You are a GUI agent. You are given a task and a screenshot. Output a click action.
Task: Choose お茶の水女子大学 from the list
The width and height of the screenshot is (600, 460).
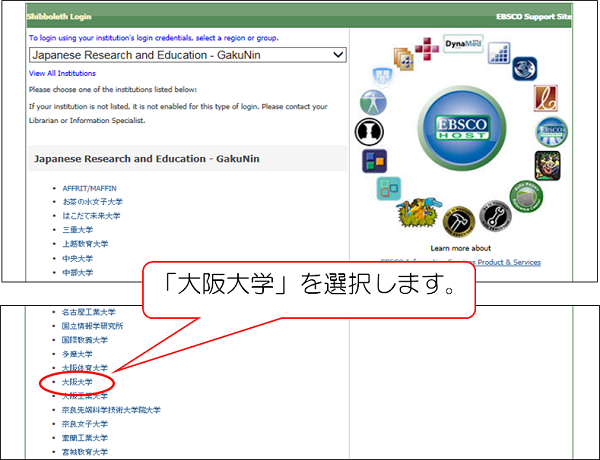click(x=92, y=202)
